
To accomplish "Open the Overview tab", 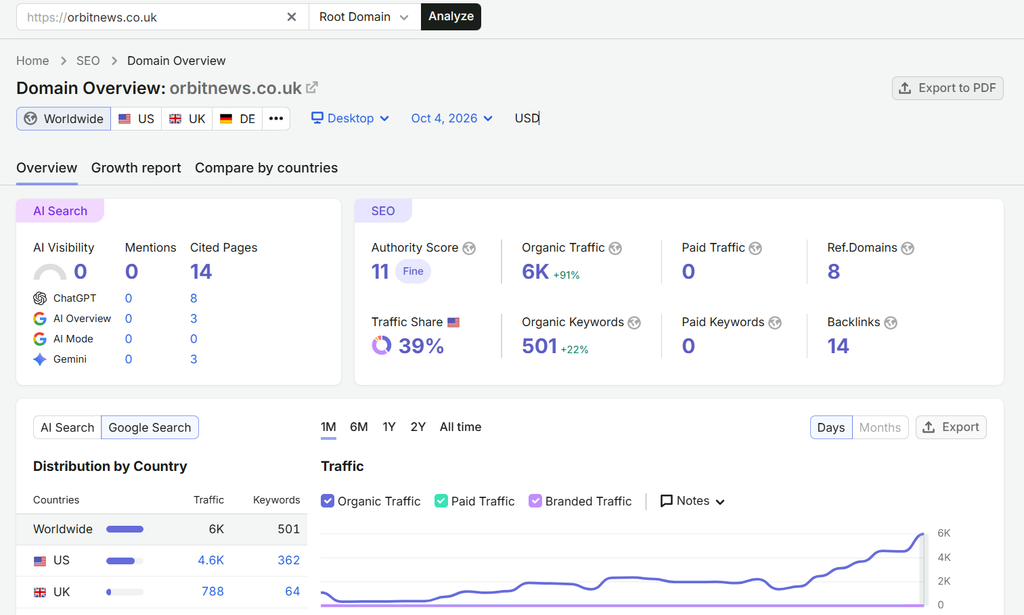I will point(46,168).
